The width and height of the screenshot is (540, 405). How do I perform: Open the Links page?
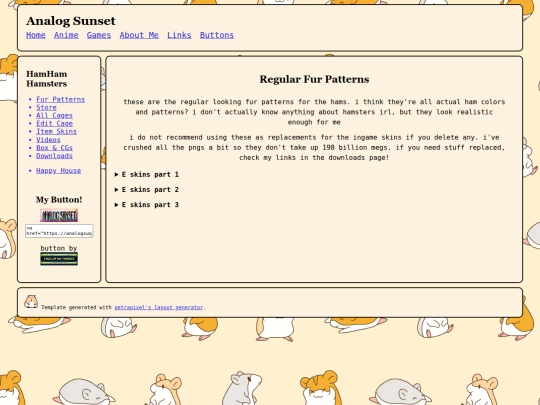[179, 35]
